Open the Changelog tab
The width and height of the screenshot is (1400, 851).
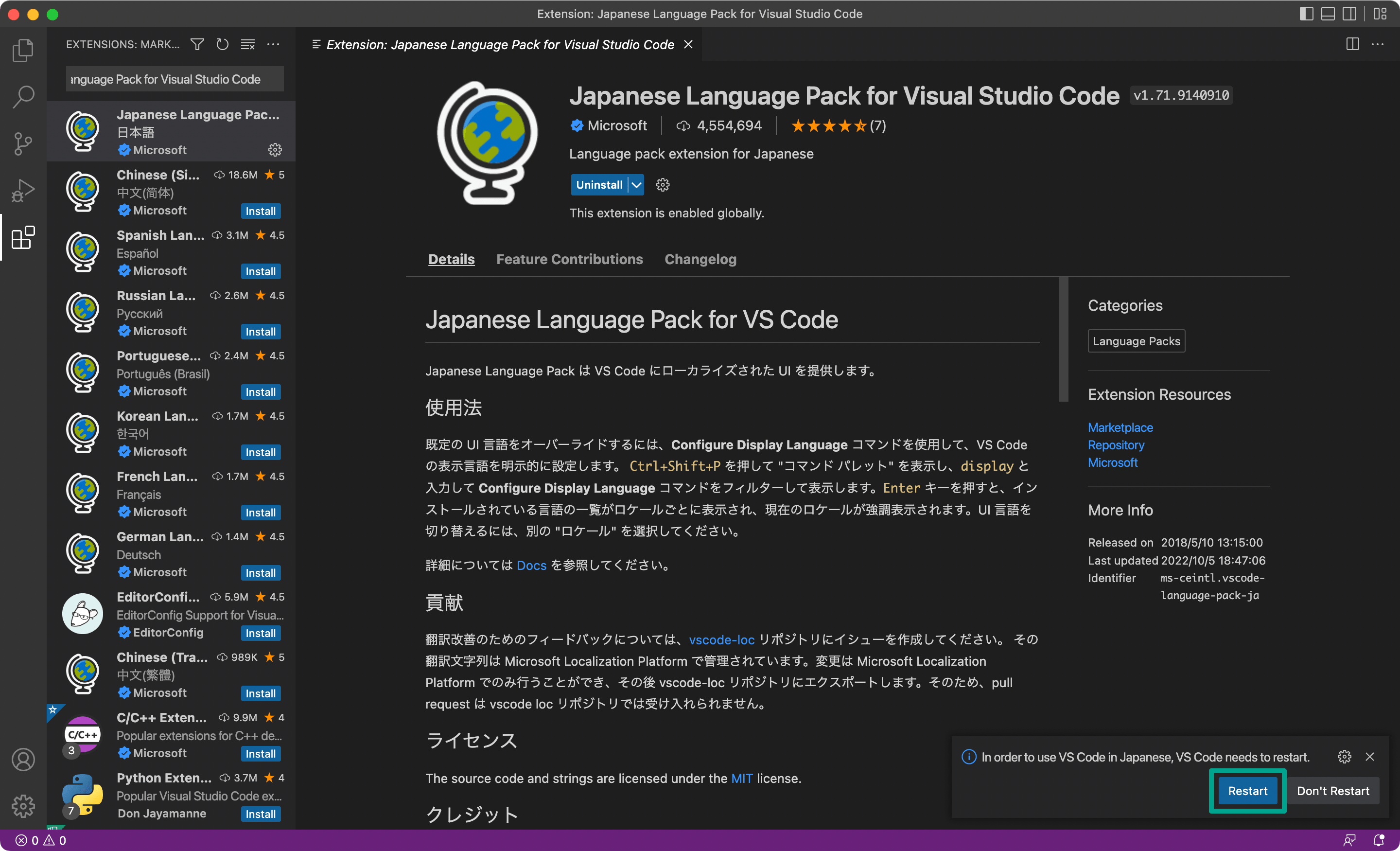700,259
